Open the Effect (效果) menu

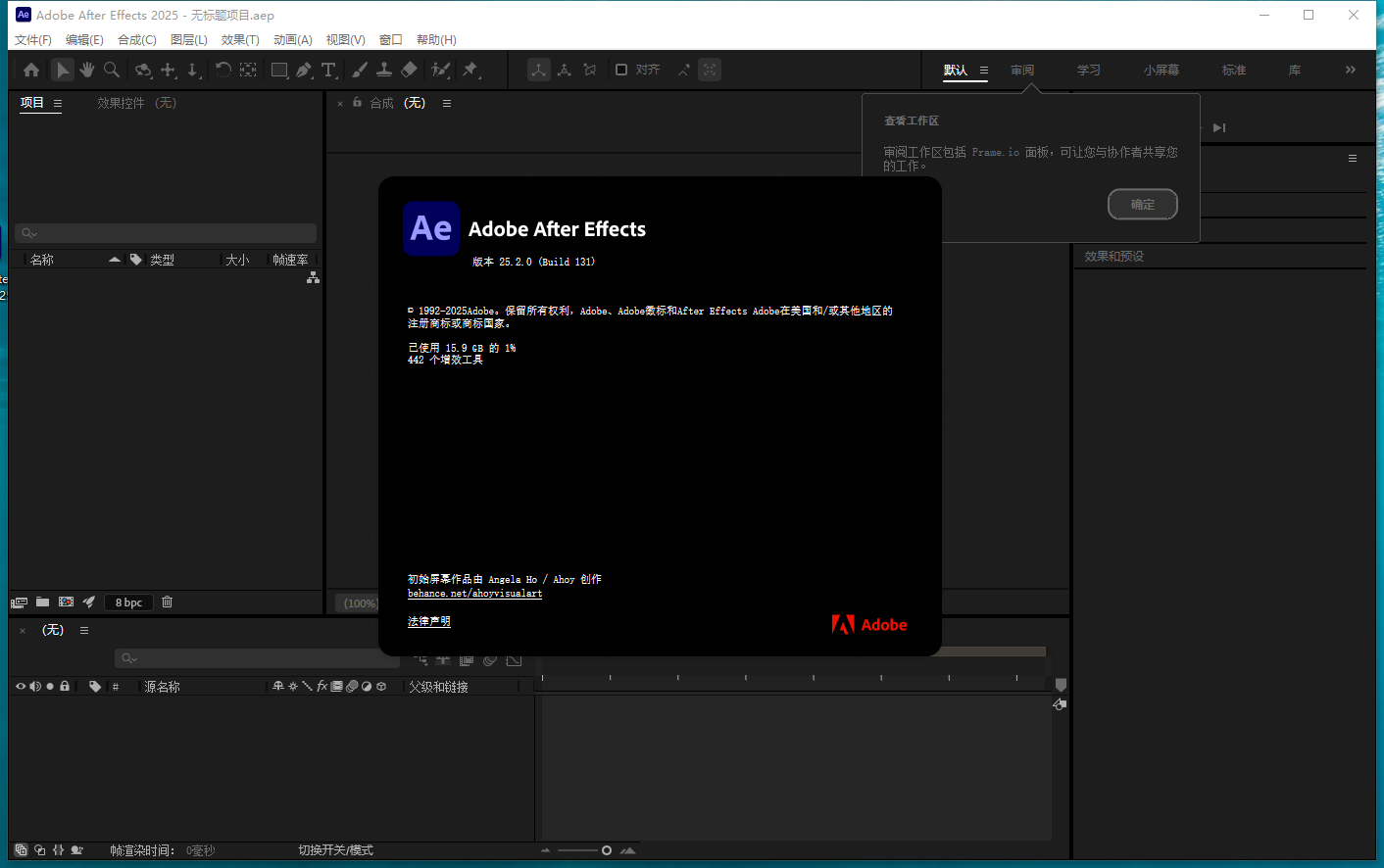240,40
